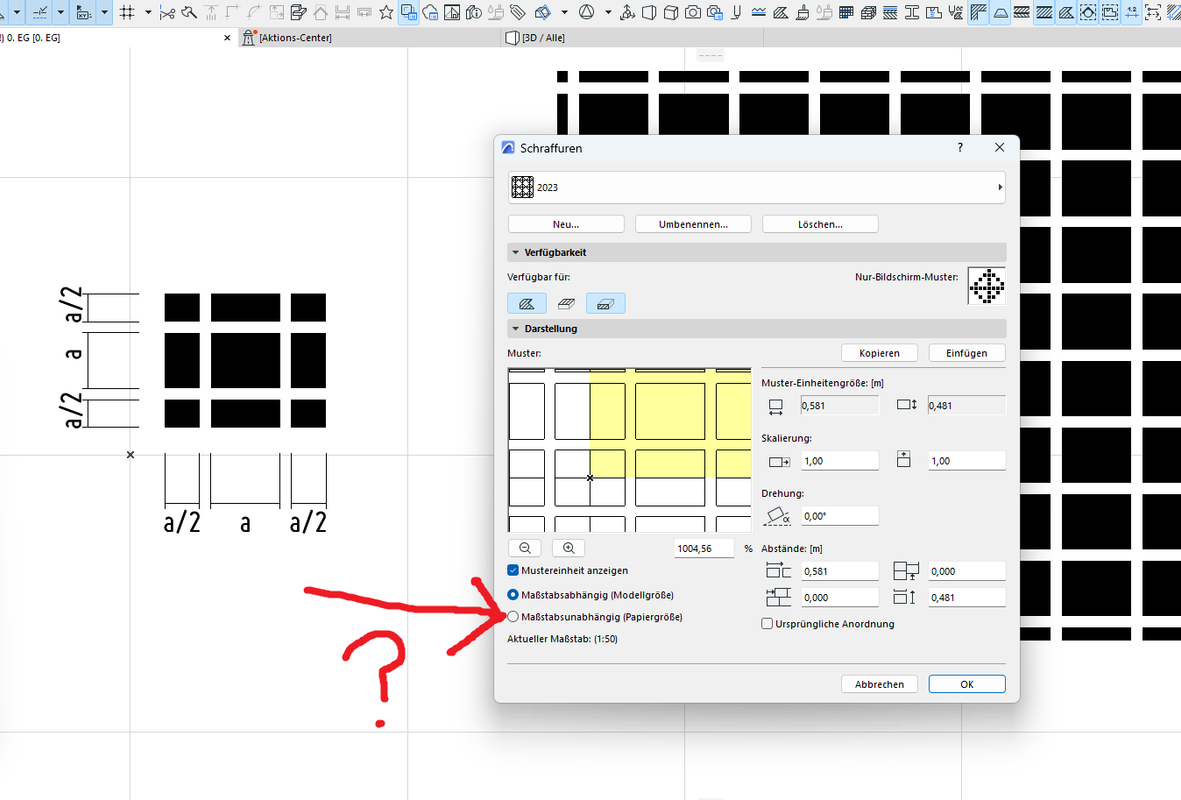Viewport: 1181px width, 800px height.
Task: Select the perspective view icon
Action: click(x=648, y=12)
